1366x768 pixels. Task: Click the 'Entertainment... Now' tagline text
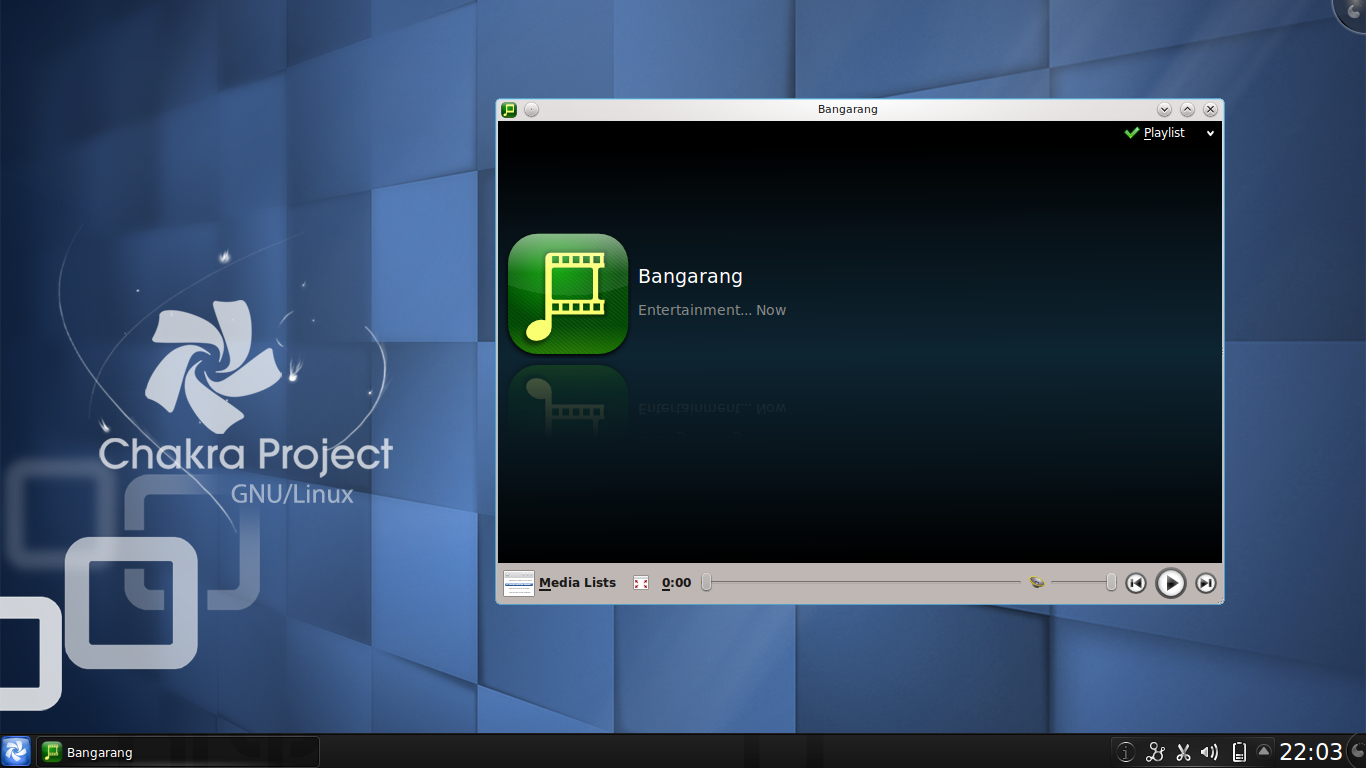(x=712, y=310)
